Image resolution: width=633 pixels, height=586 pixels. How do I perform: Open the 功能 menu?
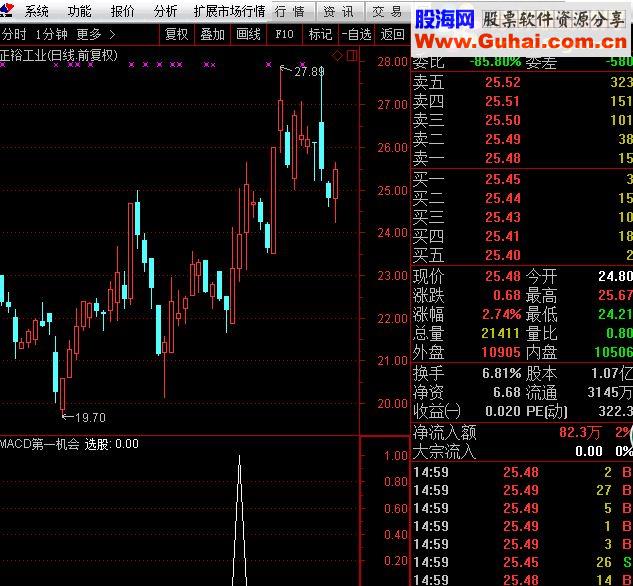pos(79,11)
